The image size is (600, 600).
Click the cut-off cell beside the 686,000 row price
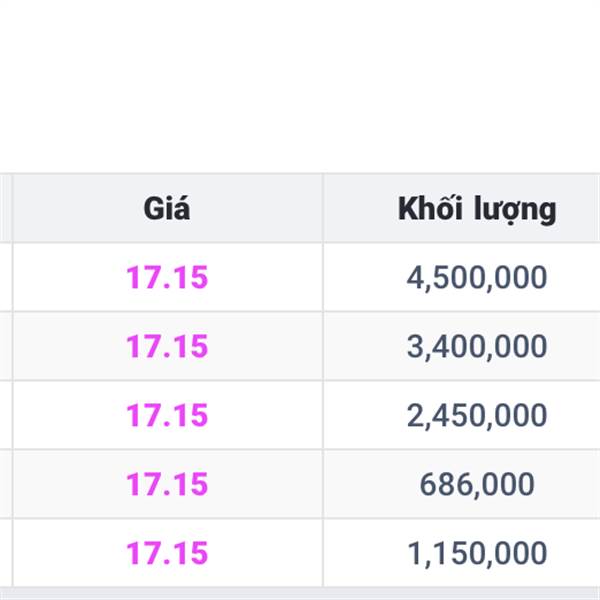(6, 484)
